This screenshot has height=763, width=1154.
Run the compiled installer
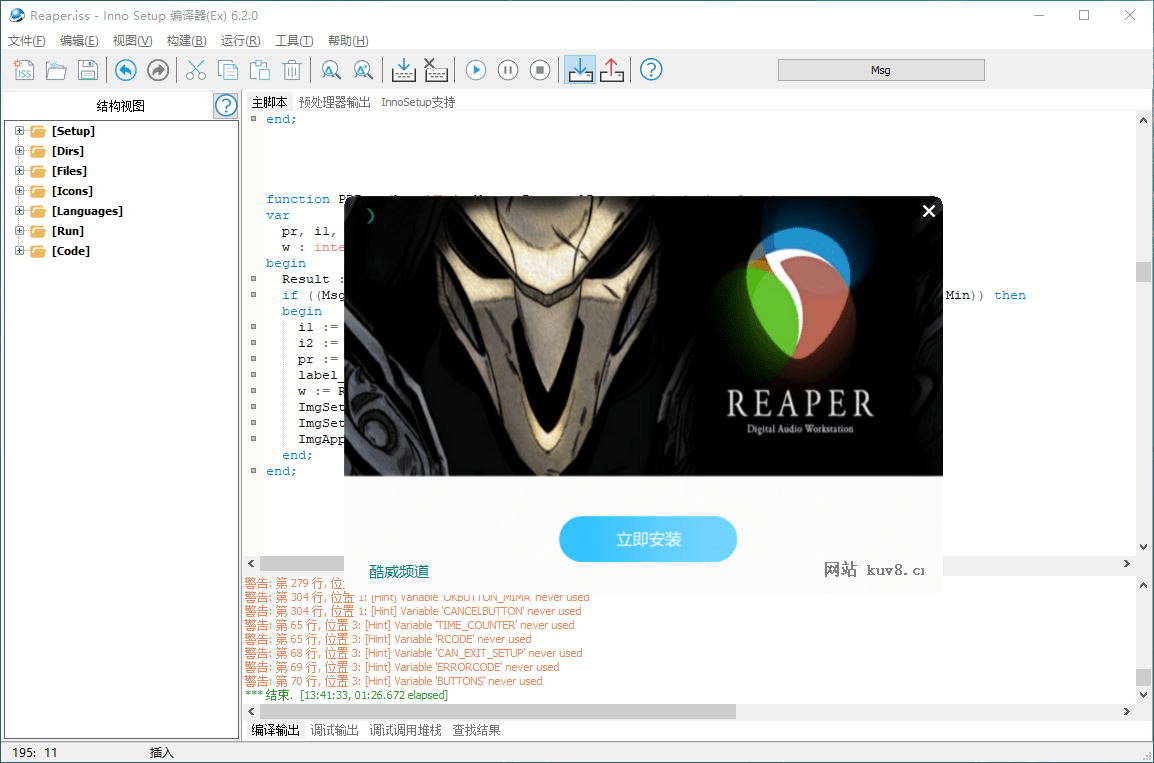476,70
